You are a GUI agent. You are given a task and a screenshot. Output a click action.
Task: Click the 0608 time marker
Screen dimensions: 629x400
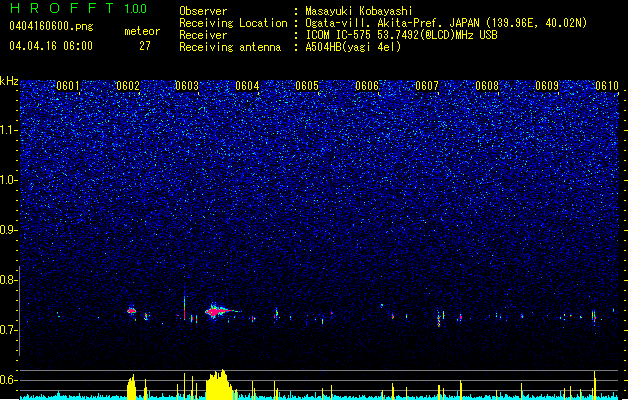(487, 86)
